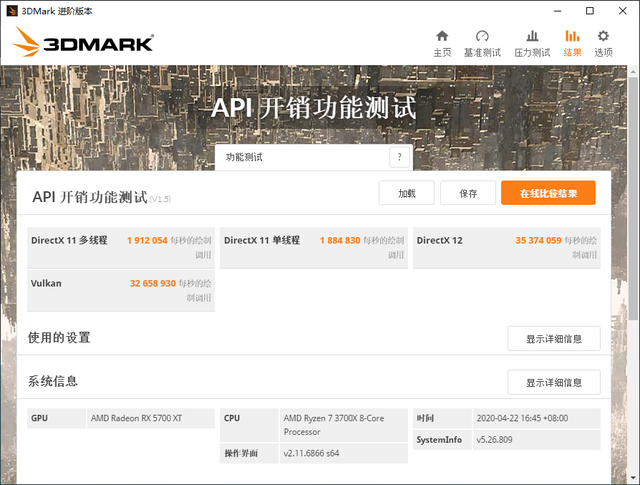
Task: Click the scrollbar down arrow
Action: point(633,477)
